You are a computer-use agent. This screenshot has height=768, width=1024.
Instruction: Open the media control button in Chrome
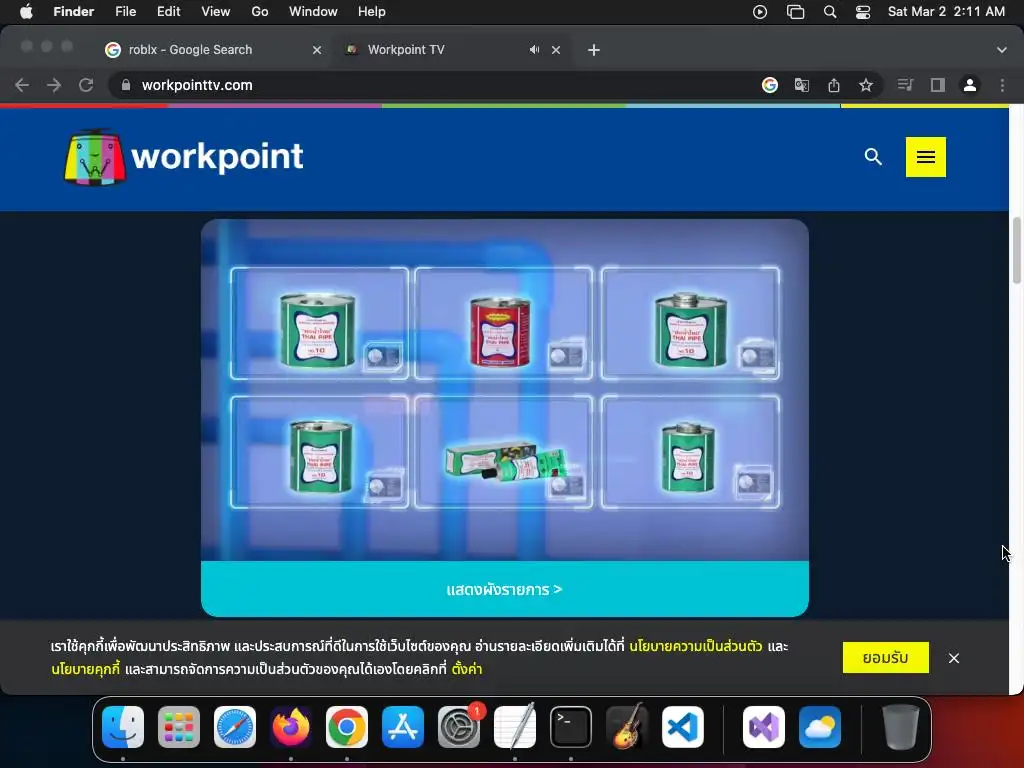[x=905, y=85]
